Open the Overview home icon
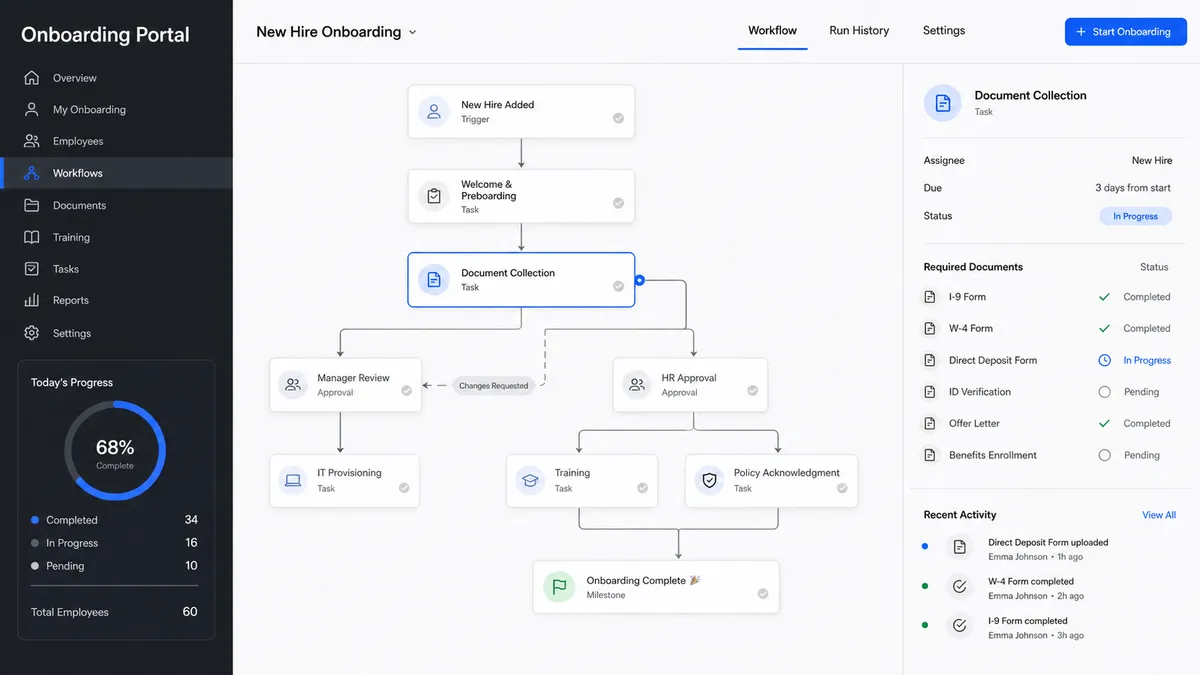Screen dimensions: 1200x675 32,78
